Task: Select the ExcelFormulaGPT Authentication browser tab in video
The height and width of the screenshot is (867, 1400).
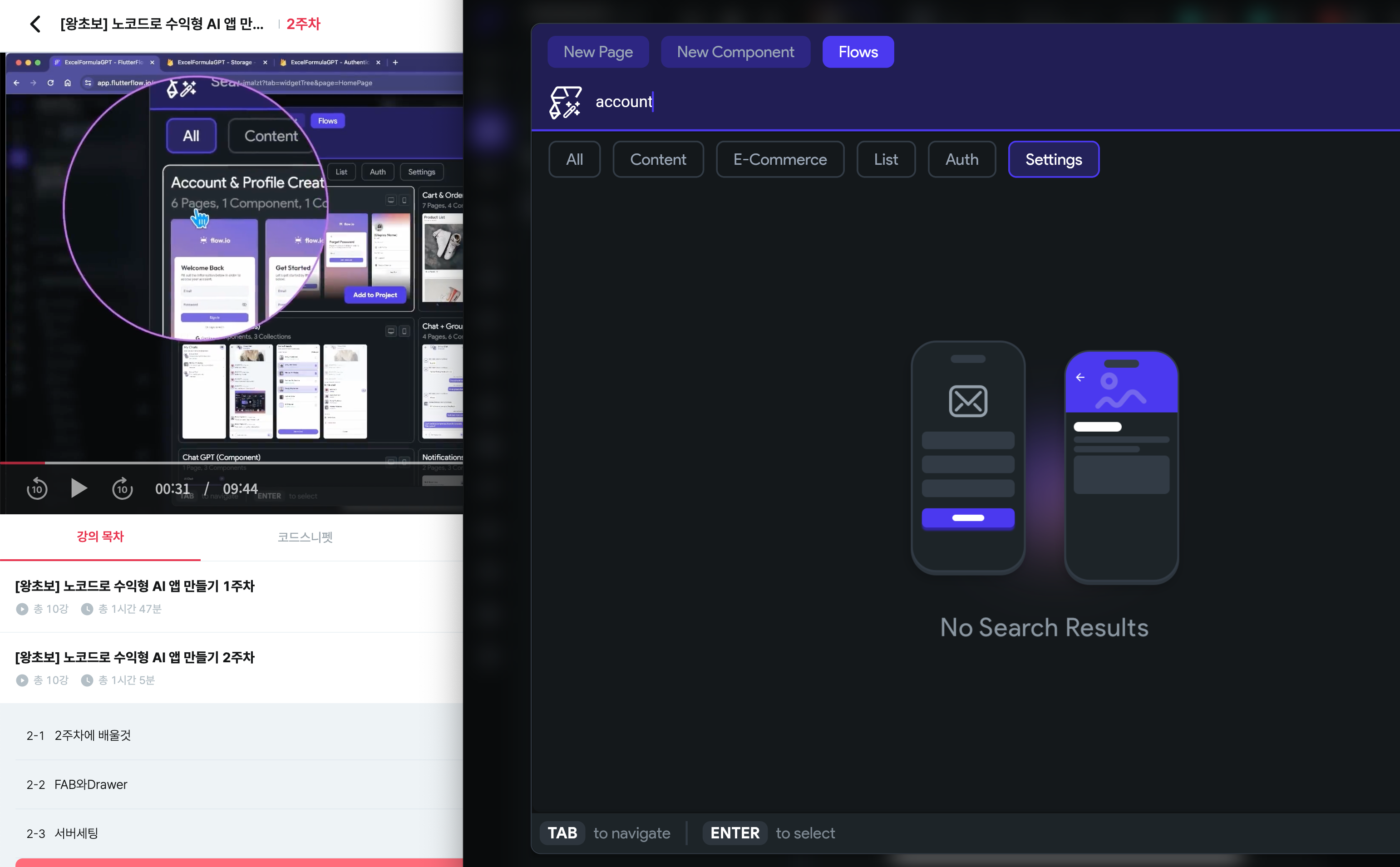Action: pyautogui.click(x=330, y=63)
